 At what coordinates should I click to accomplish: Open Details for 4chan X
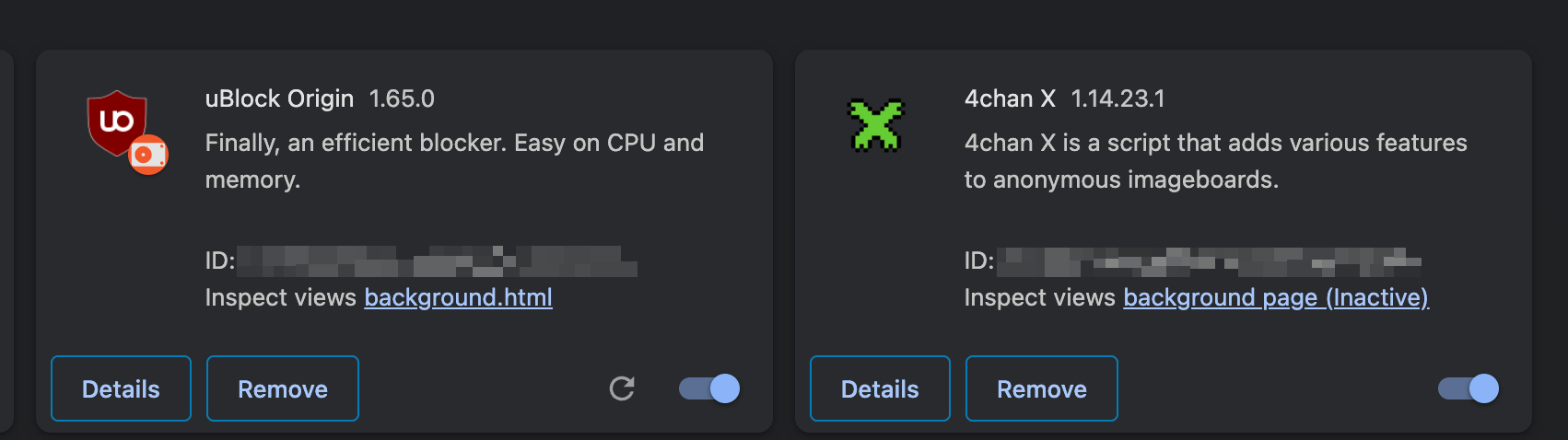pos(880,388)
